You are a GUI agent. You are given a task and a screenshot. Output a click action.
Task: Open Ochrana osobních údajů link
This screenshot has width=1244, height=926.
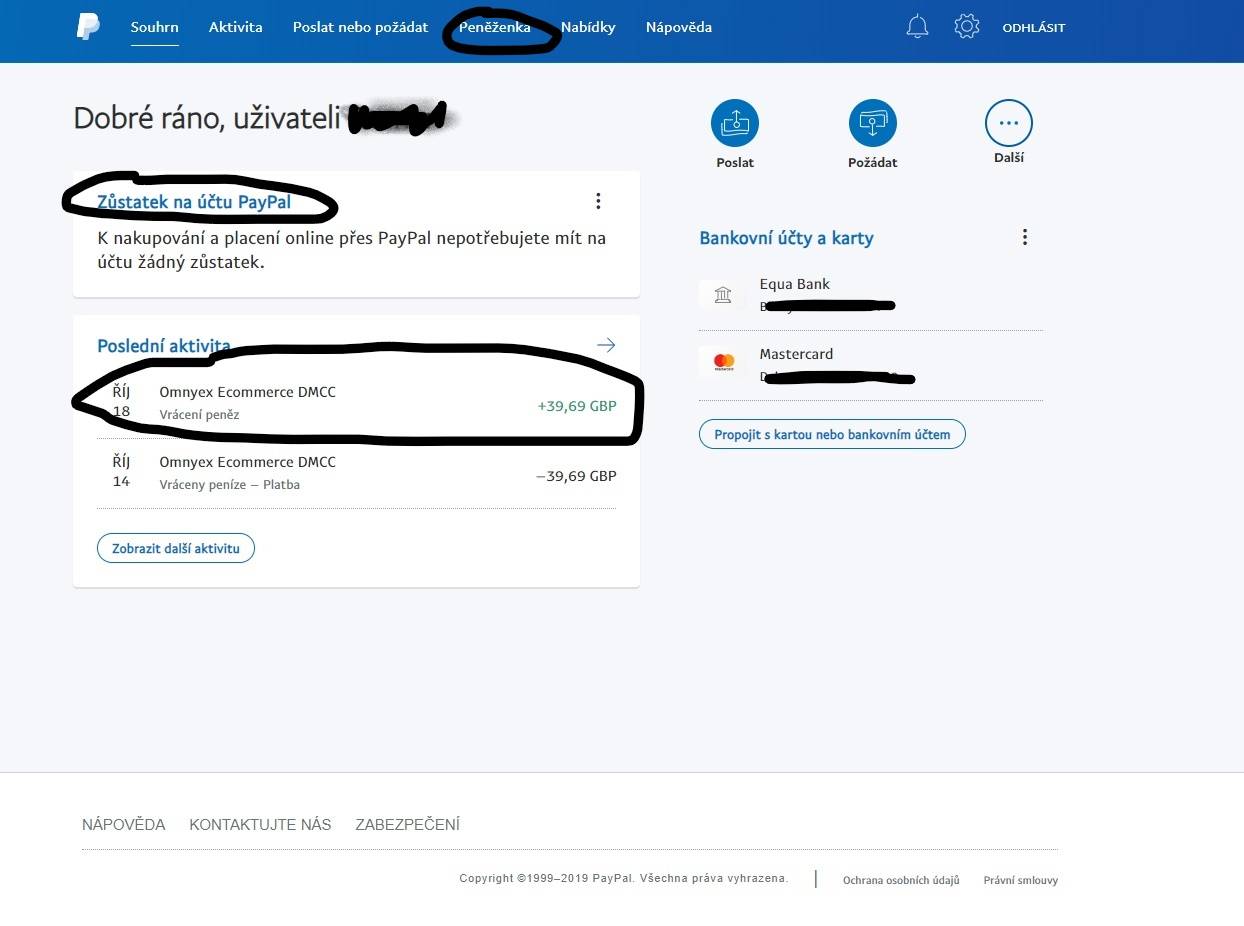(x=901, y=880)
